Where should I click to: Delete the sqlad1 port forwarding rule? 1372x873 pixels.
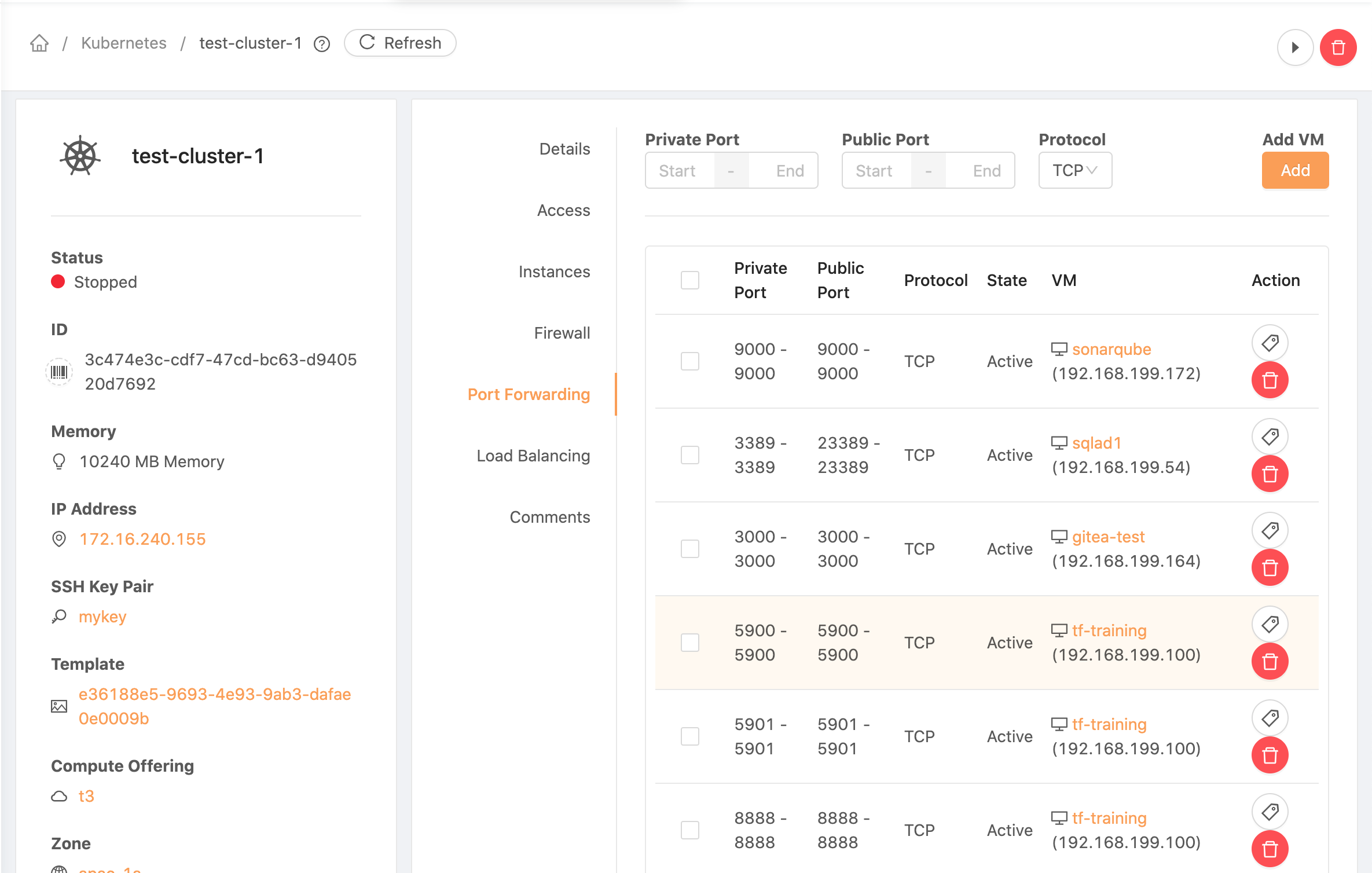click(x=1270, y=474)
